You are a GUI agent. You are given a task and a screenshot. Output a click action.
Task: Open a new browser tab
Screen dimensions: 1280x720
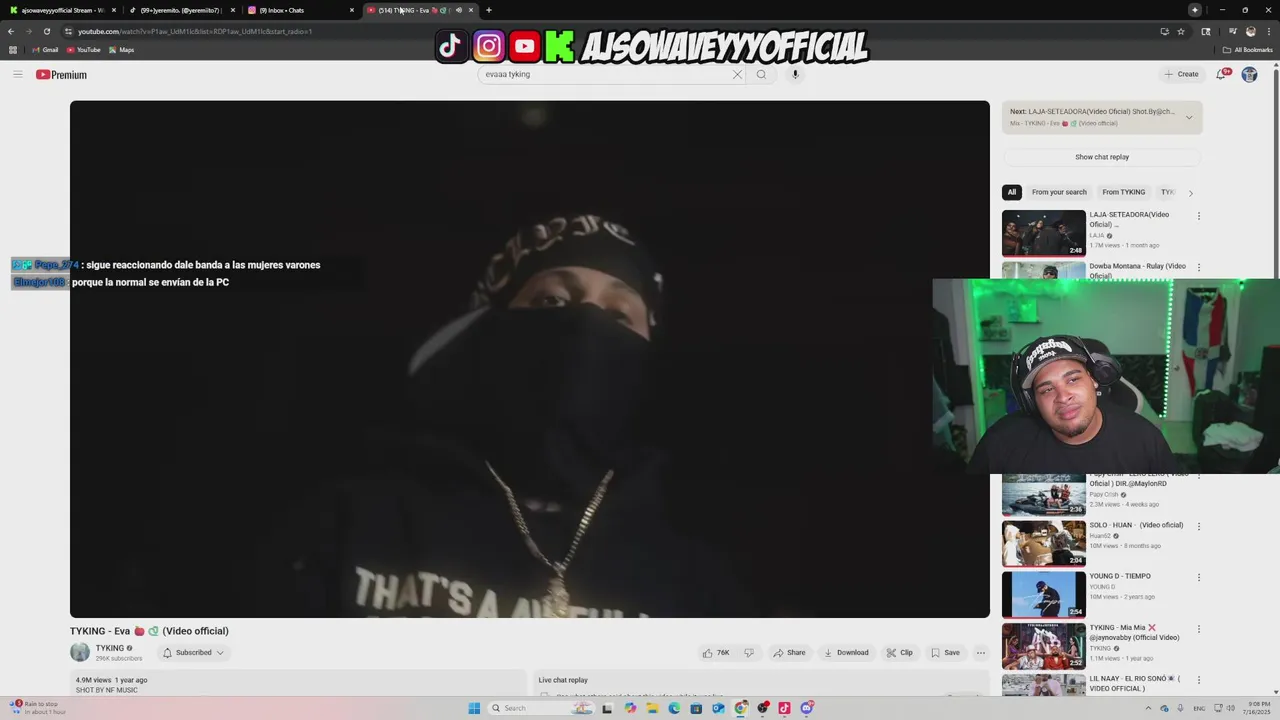click(x=488, y=10)
